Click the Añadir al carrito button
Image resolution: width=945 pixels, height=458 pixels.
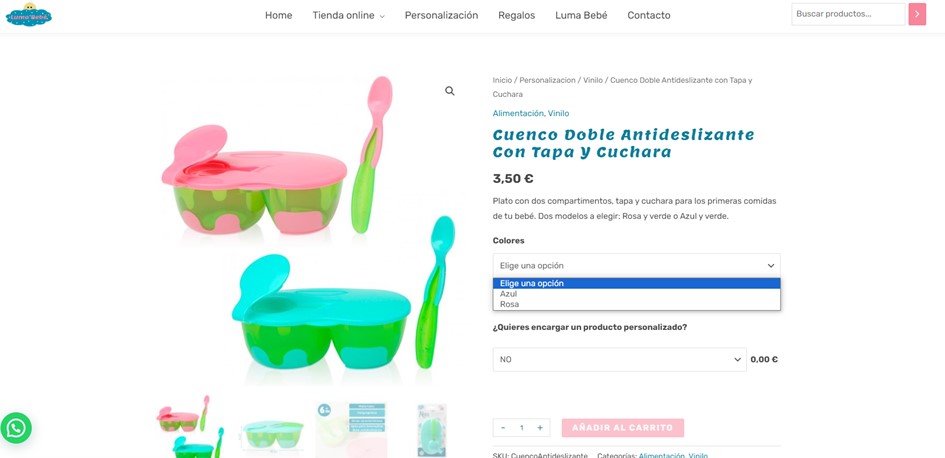coord(623,428)
